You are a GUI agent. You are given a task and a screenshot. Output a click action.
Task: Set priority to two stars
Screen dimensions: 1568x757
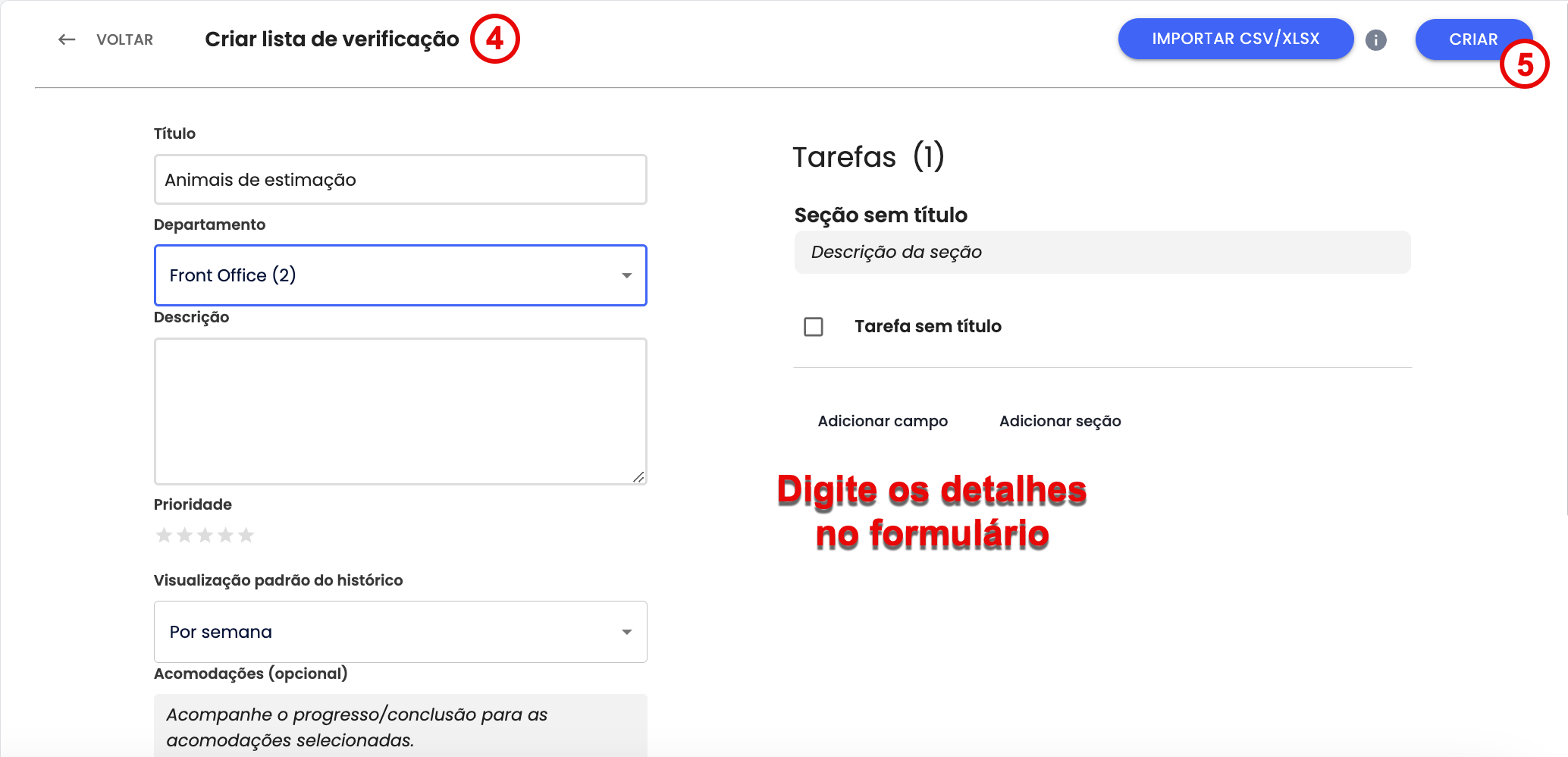[184, 536]
